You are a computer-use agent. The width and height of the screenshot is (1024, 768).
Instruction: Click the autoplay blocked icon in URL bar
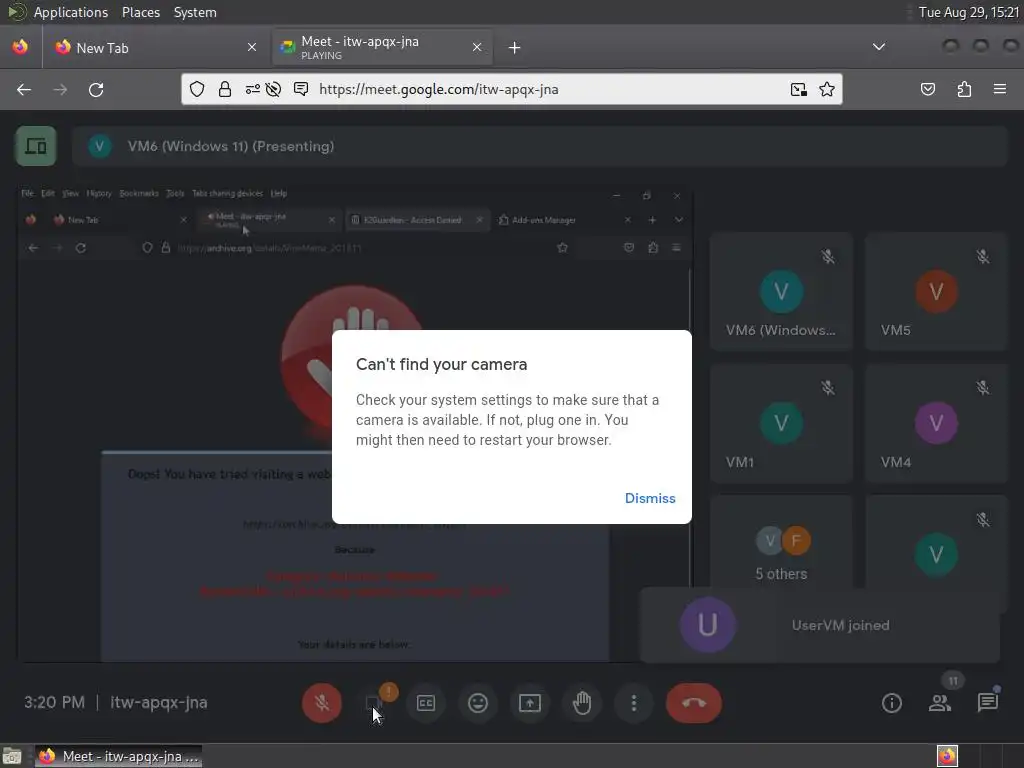click(x=274, y=89)
